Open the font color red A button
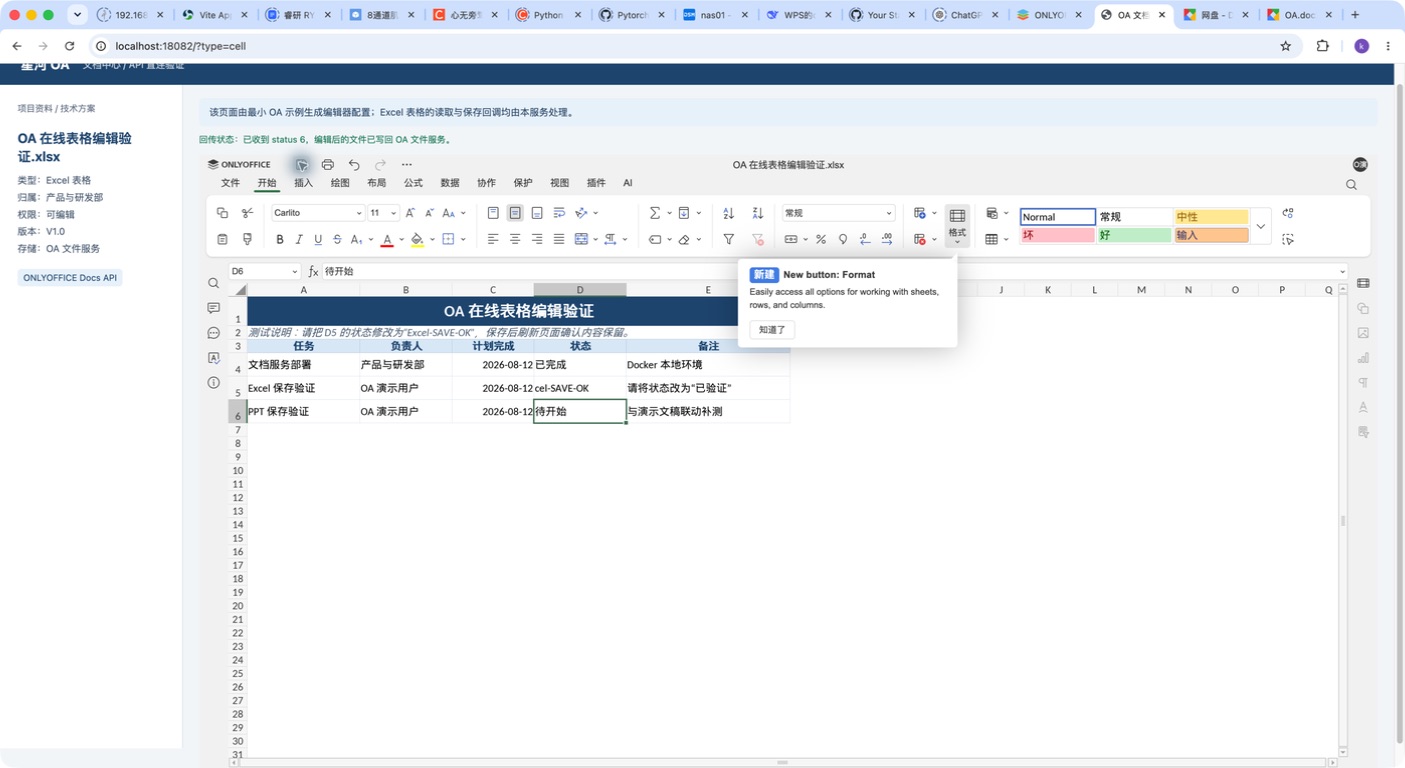The height and width of the screenshot is (768, 1405). click(387, 239)
